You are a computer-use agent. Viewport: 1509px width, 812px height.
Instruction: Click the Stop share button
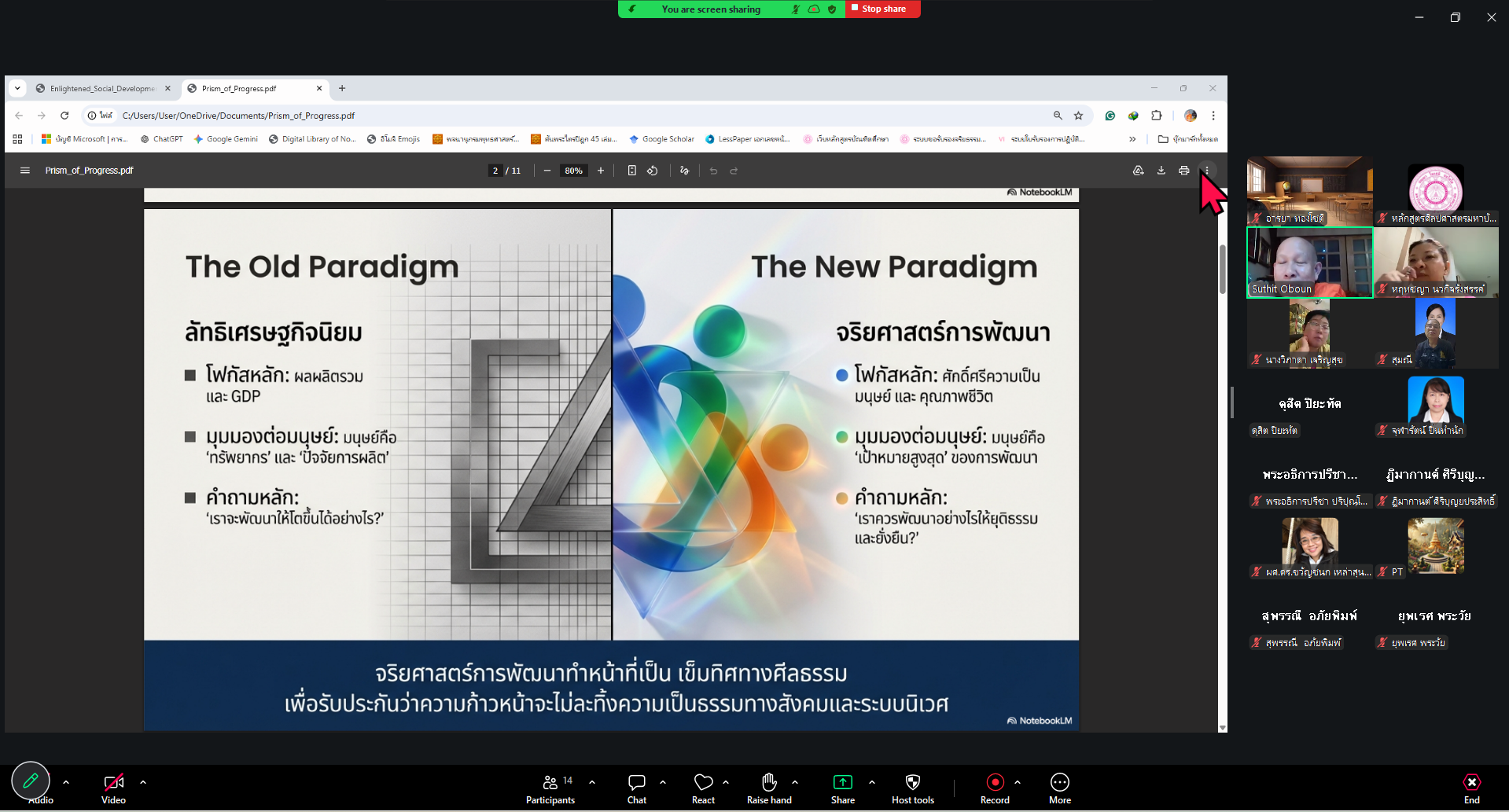(x=883, y=9)
